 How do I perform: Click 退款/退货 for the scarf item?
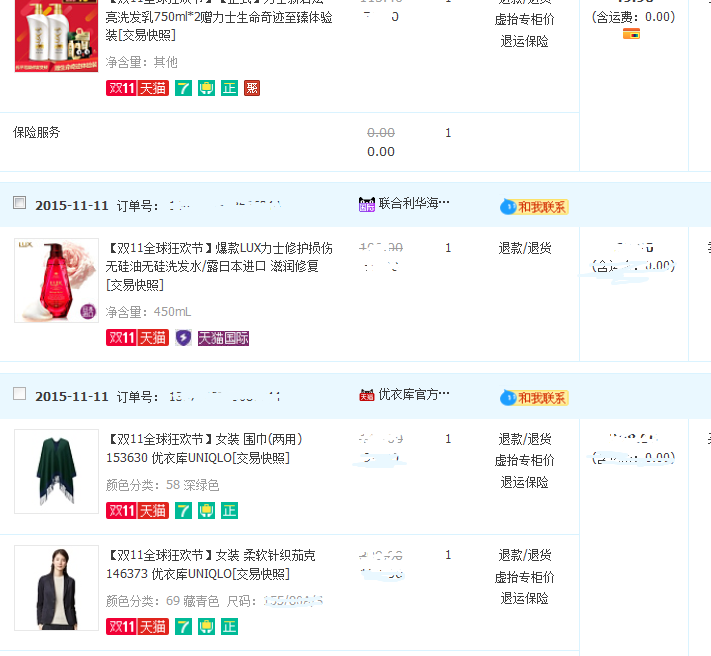coord(525,439)
